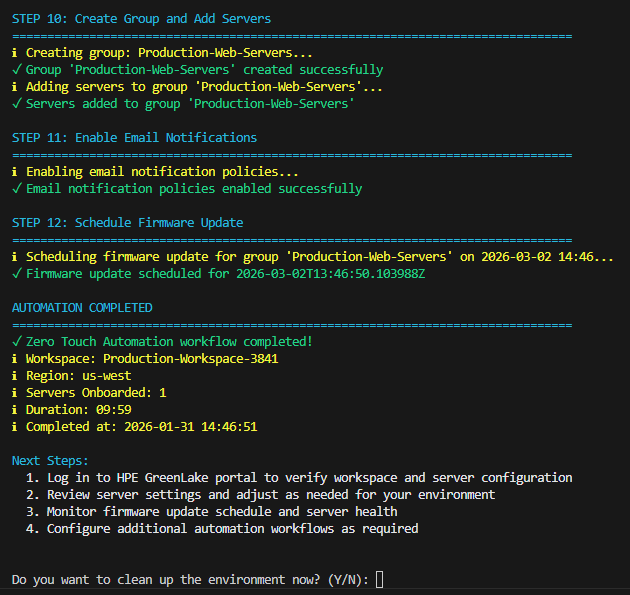Click the info icon beside 'Region: us-west'
630x595 pixels.
pyautogui.click(x=15, y=376)
